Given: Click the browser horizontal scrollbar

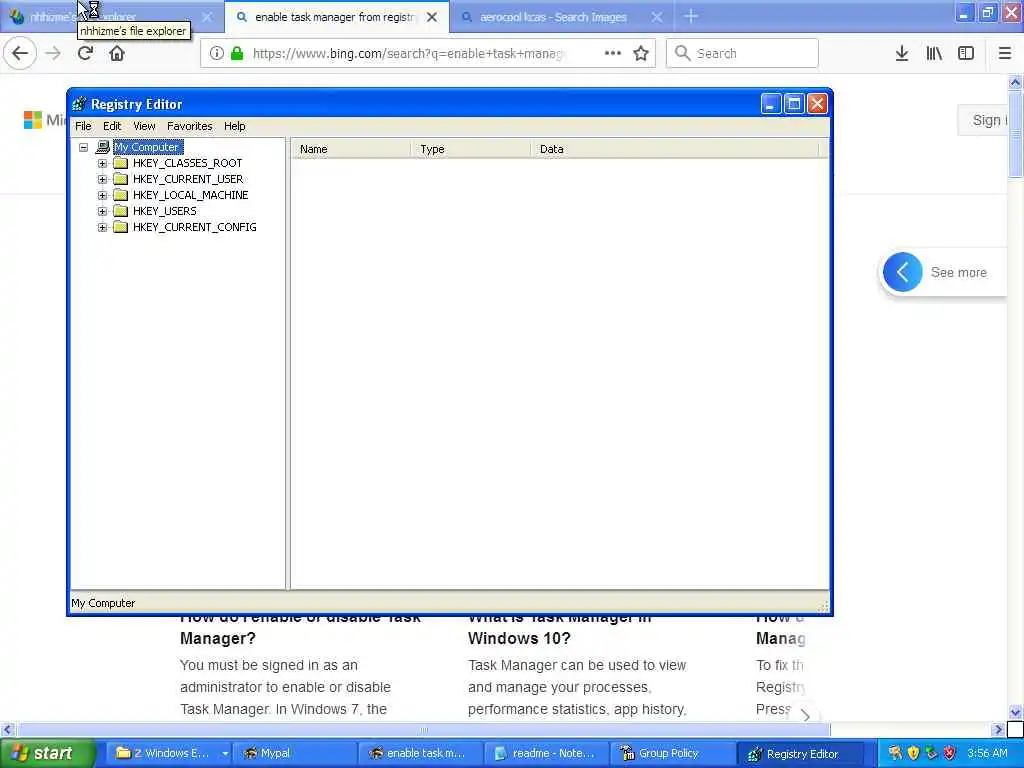Looking at the screenshot, I should [423, 729].
